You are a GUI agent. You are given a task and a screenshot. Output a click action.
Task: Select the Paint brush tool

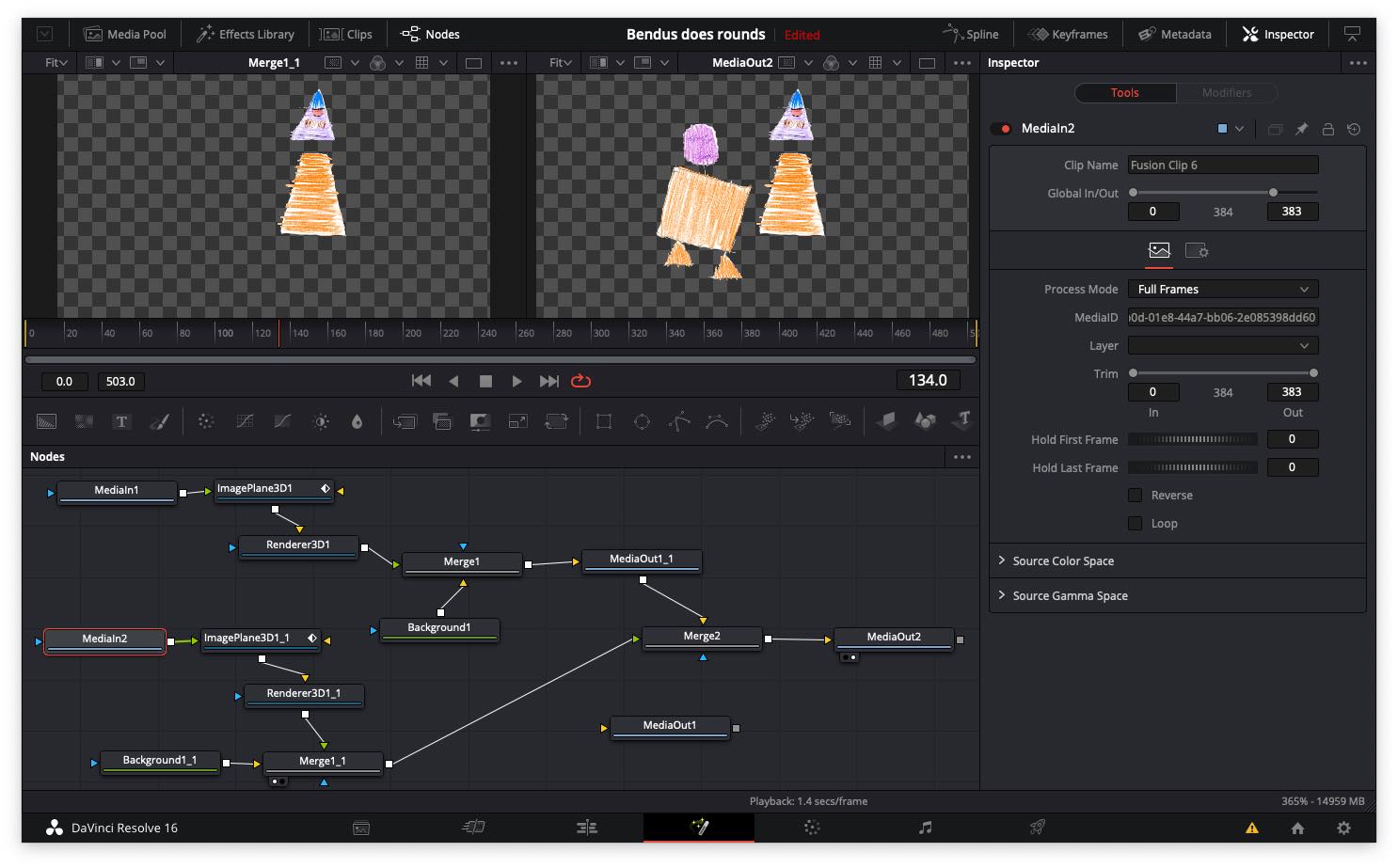click(159, 421)
